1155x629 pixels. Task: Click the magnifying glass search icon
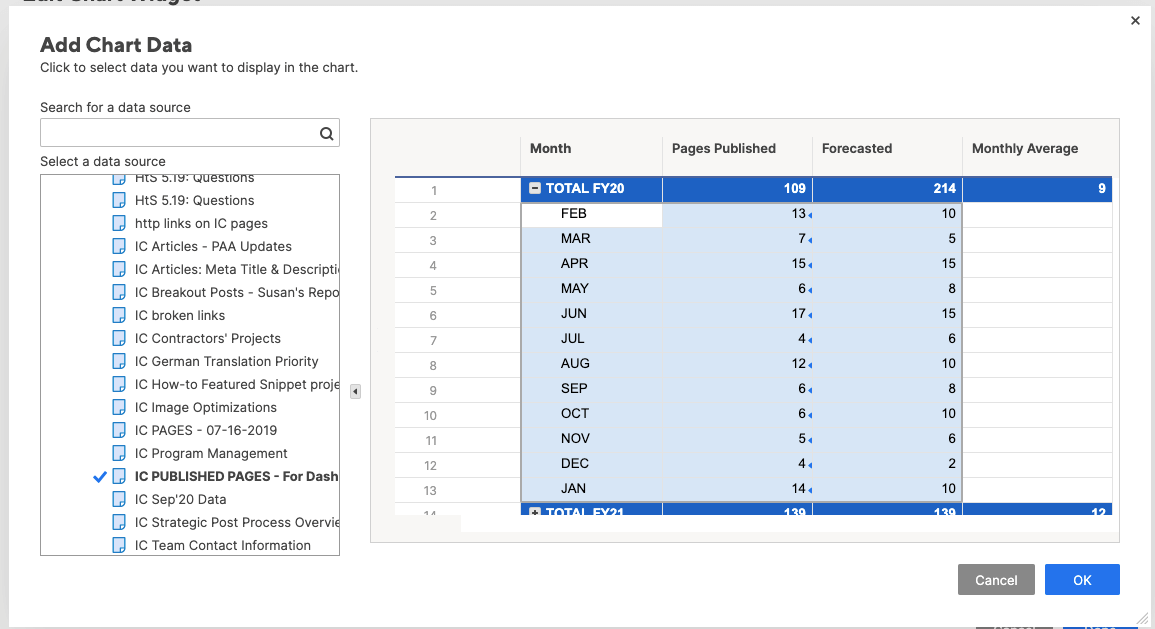326,132
